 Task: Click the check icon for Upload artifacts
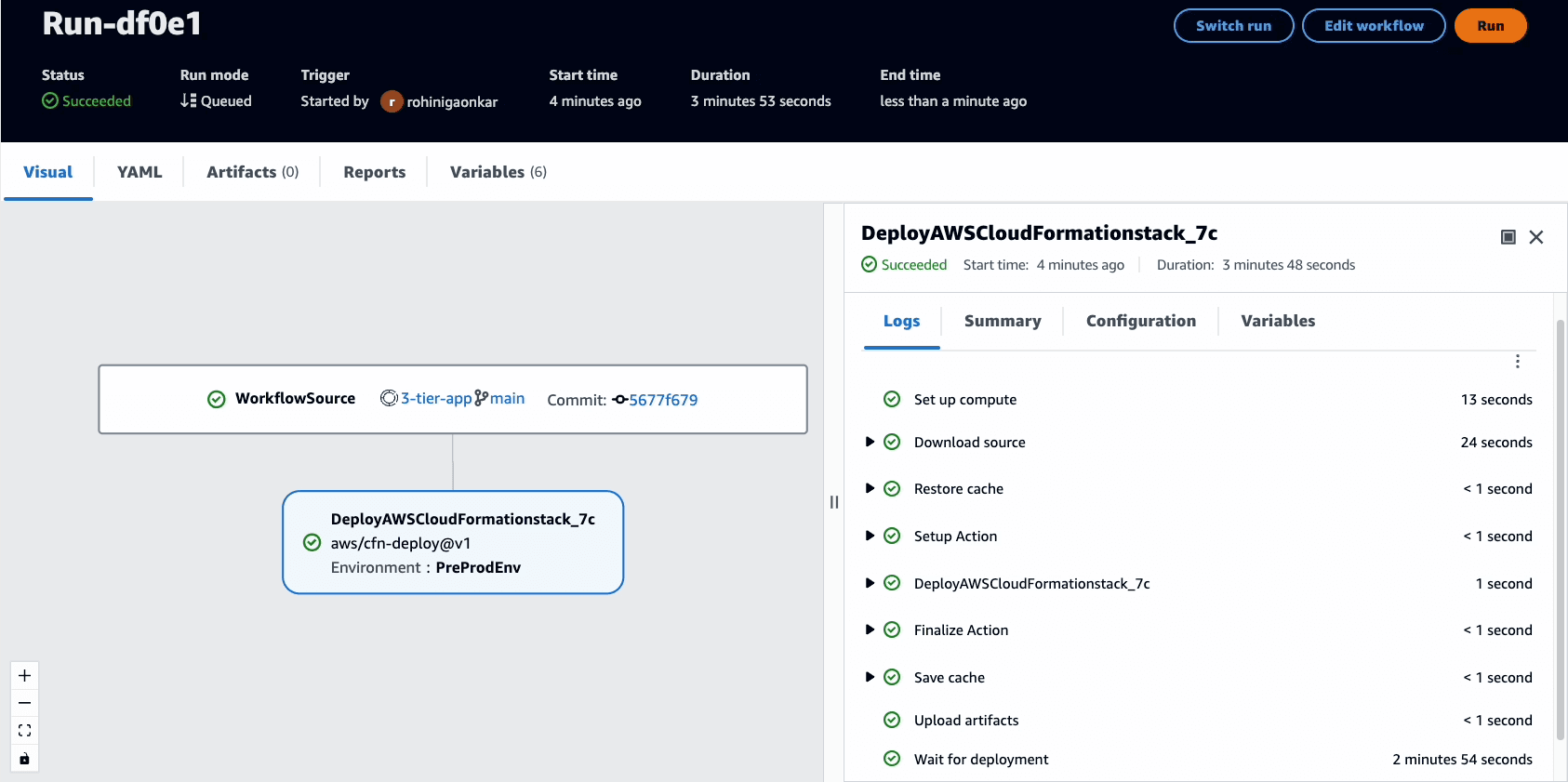892,720
